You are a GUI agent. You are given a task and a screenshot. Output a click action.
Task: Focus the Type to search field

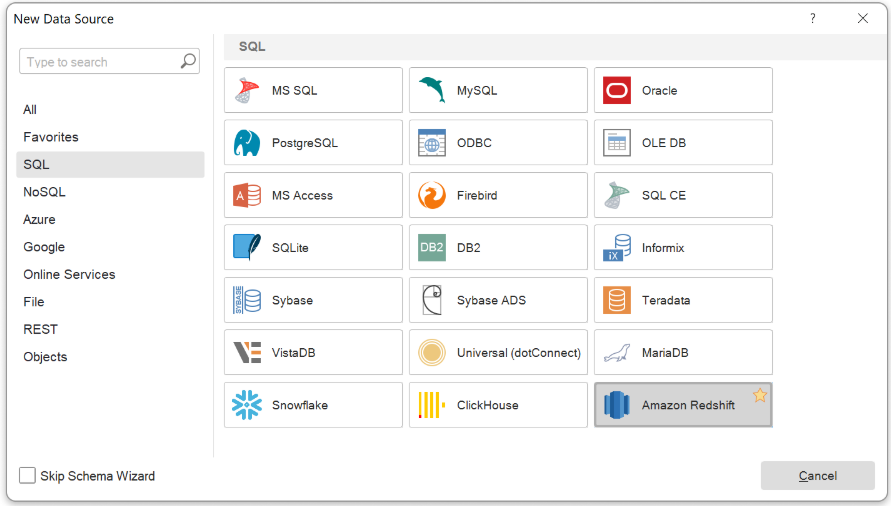click(x=109, y=61)
